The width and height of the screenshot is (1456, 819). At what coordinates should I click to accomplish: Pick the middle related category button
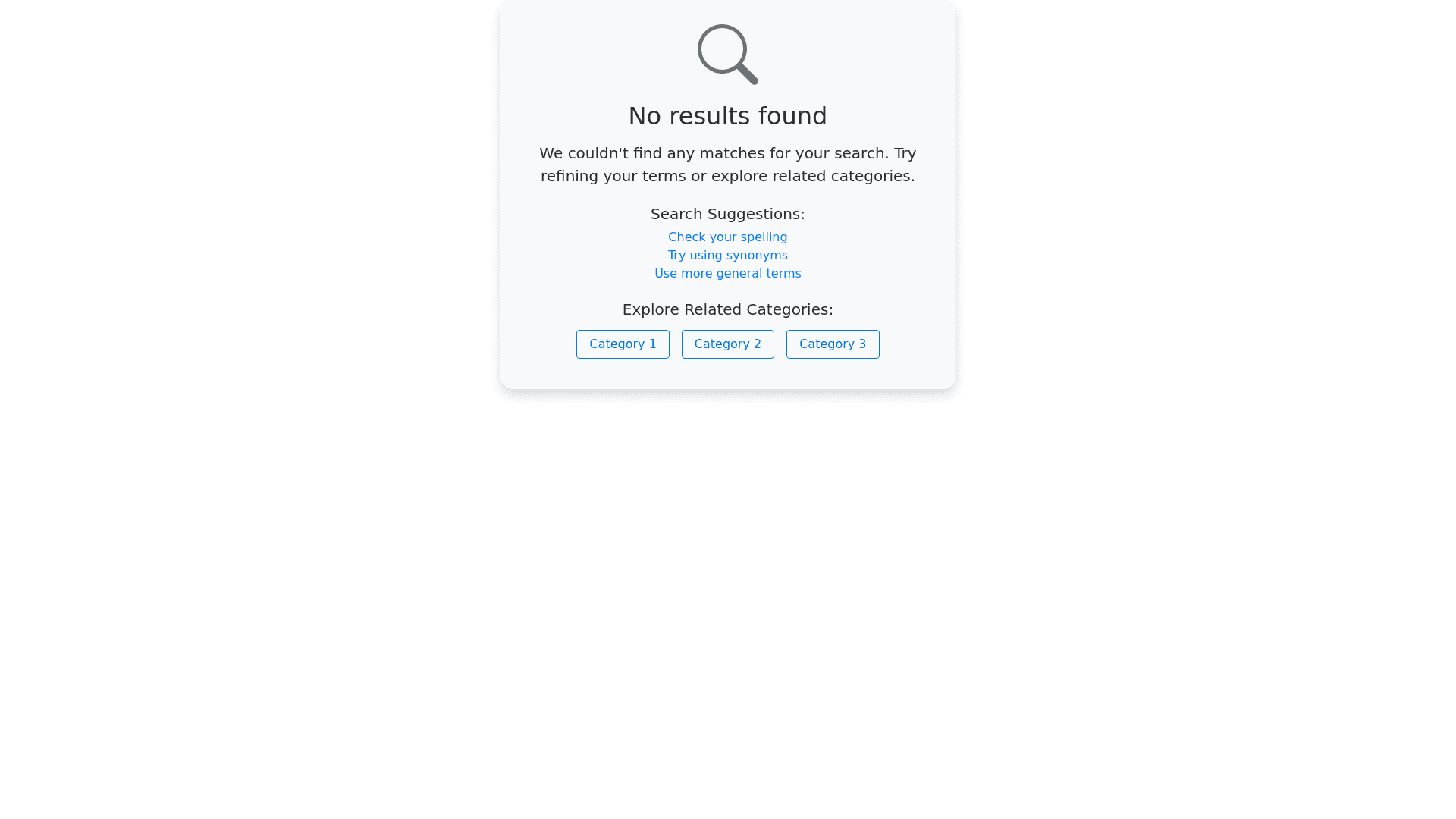728,344
